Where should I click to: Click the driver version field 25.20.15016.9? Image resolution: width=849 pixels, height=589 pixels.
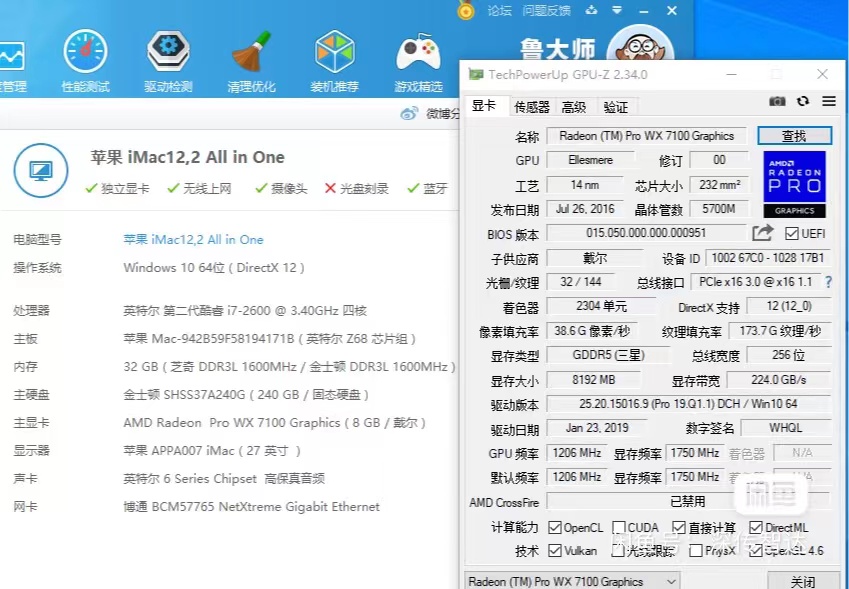[688, 403]
